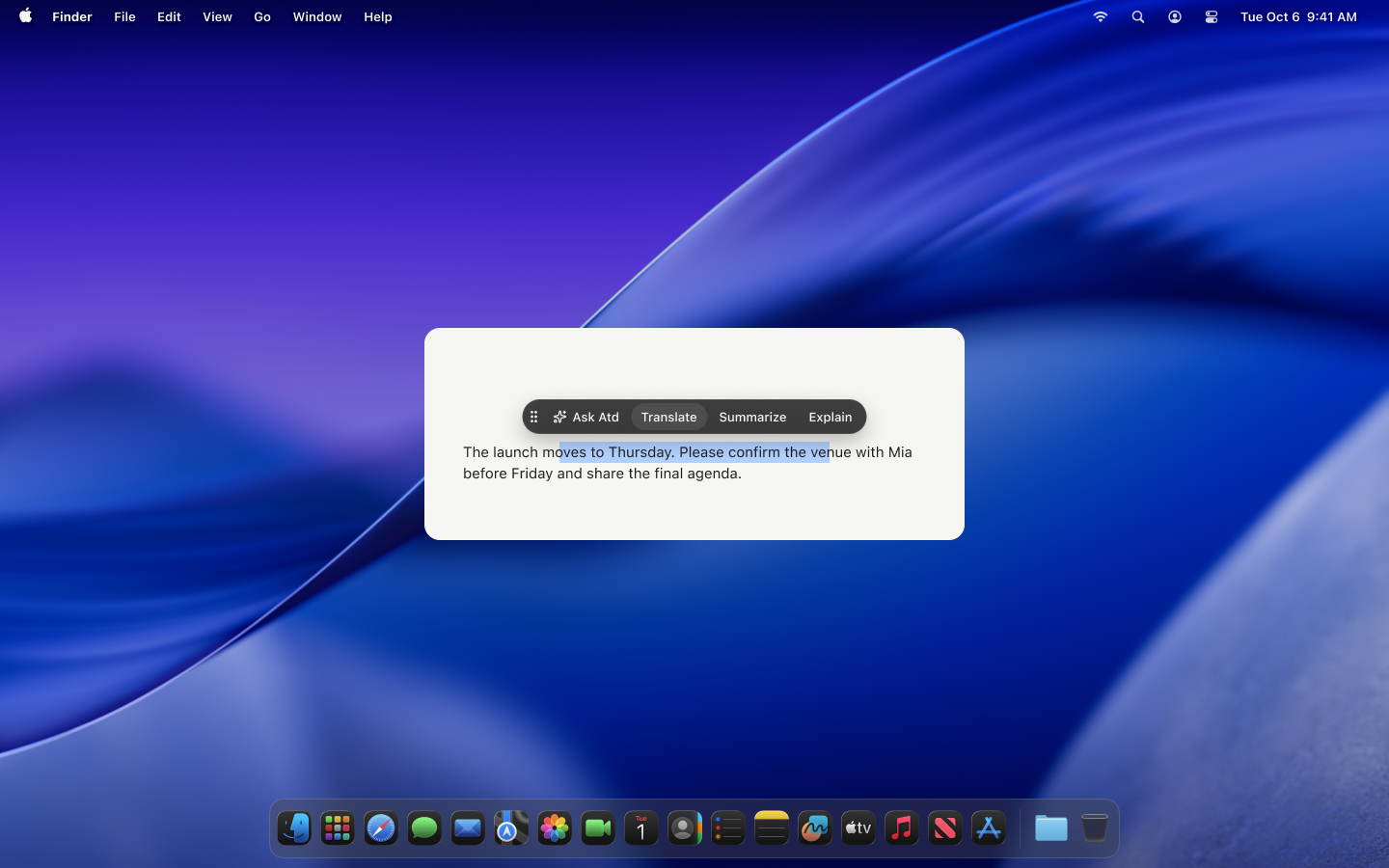Open the Go menu
The image size is (1389, 868).
(262, 16)
